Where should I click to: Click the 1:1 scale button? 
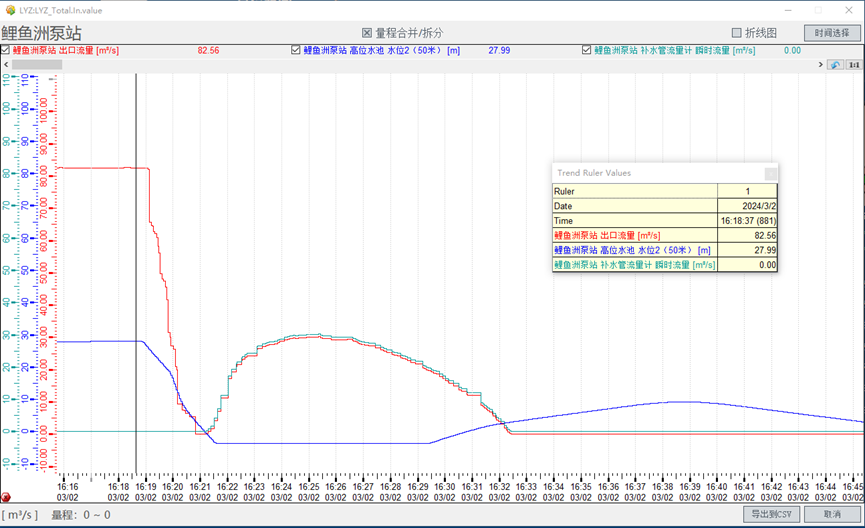(854, 65)
